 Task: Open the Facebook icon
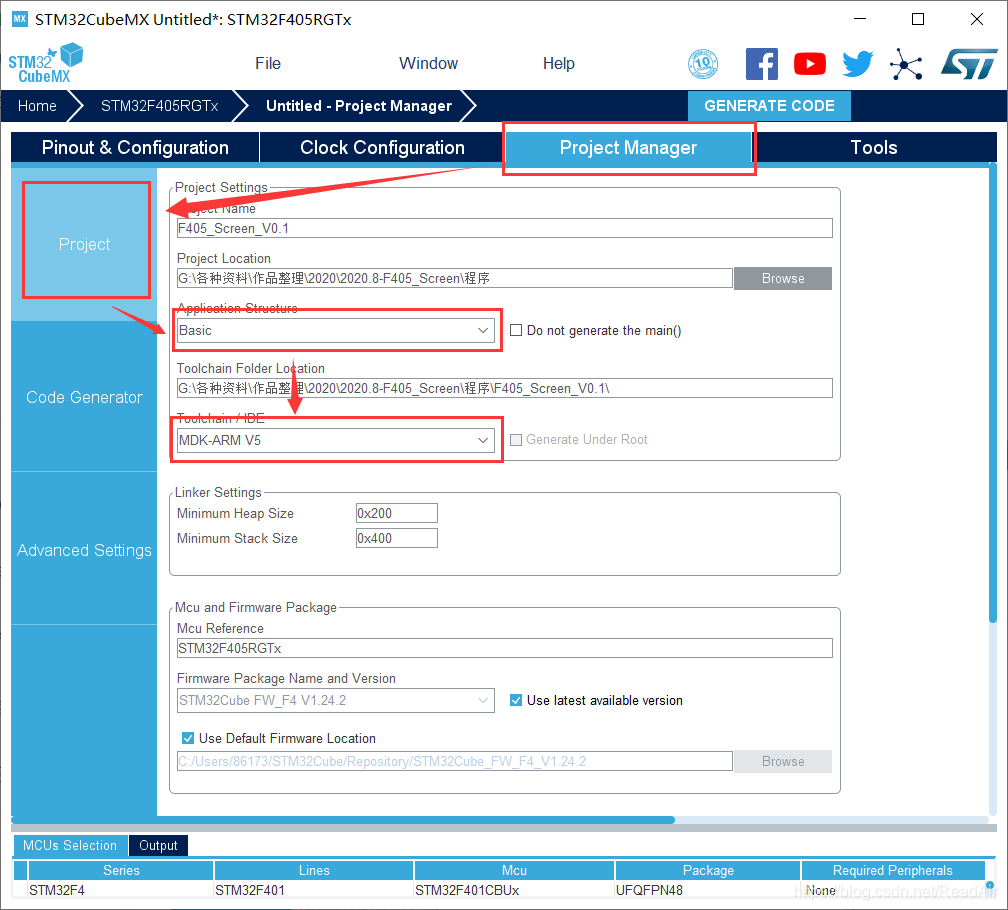tap(762, 64)
